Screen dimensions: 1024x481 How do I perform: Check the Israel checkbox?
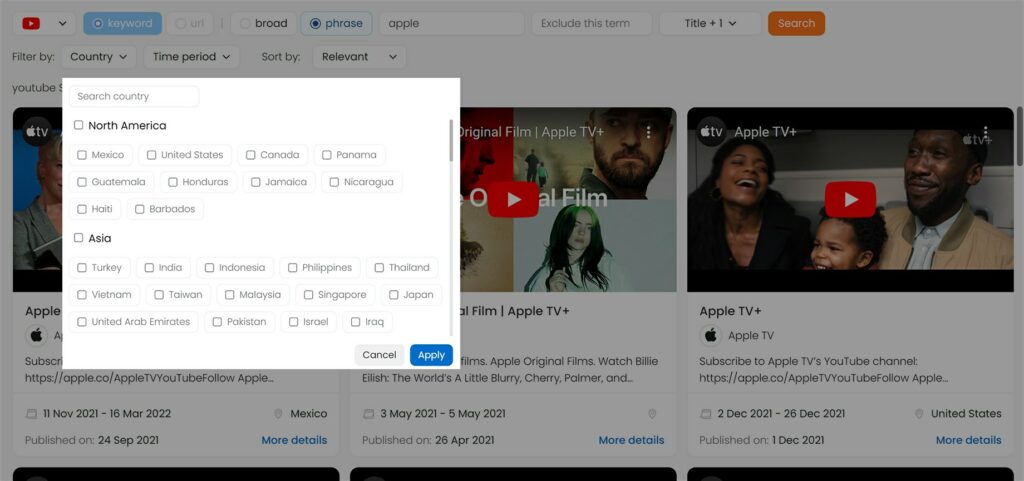(x=293, y=322)
